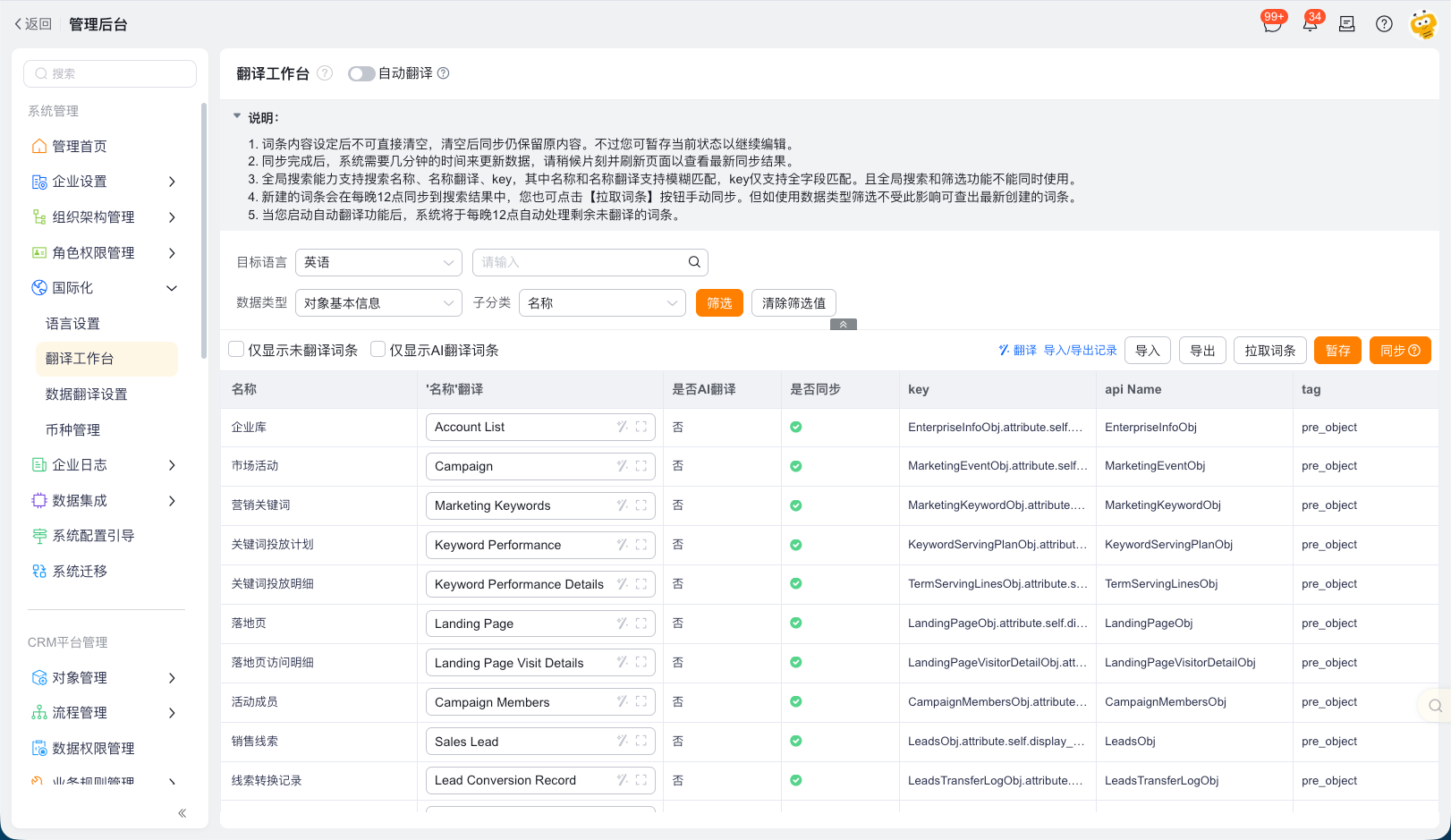Open 语言设置 in the sidebar
The width and height of the screenshot is (1451, 840).
pos(72,324)
